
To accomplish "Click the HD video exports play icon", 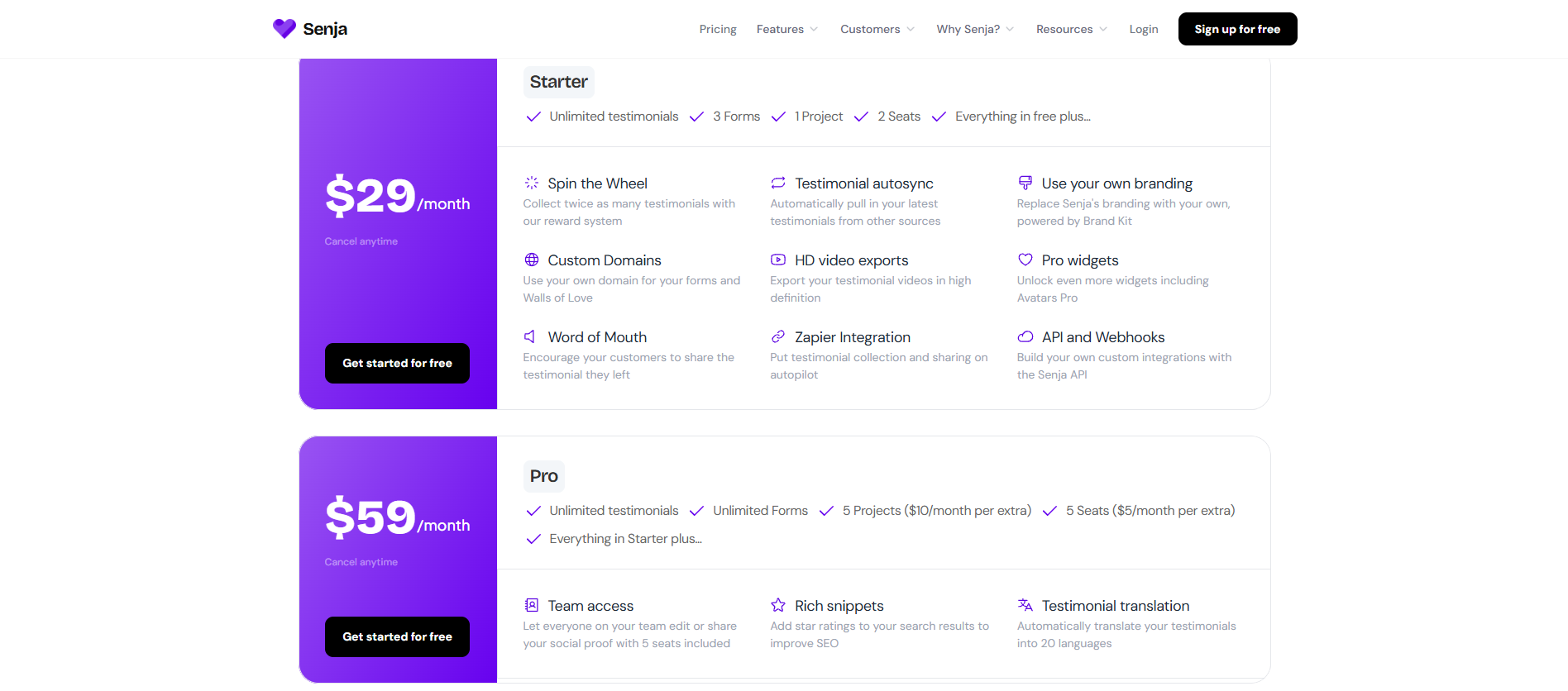I will pyautogui.click(x=778, y=260).
